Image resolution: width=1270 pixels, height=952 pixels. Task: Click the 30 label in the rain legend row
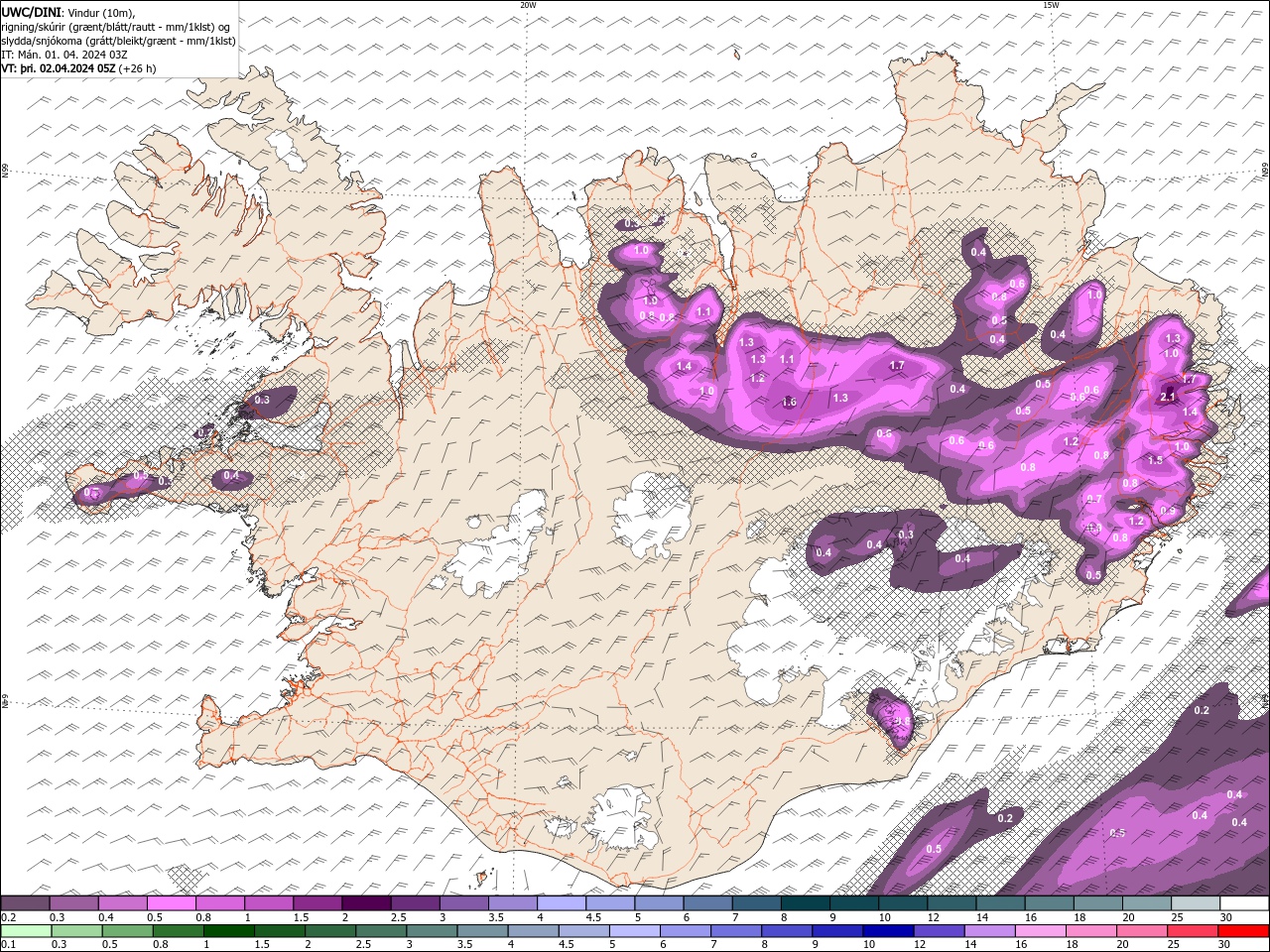(x=1226, y=944)
